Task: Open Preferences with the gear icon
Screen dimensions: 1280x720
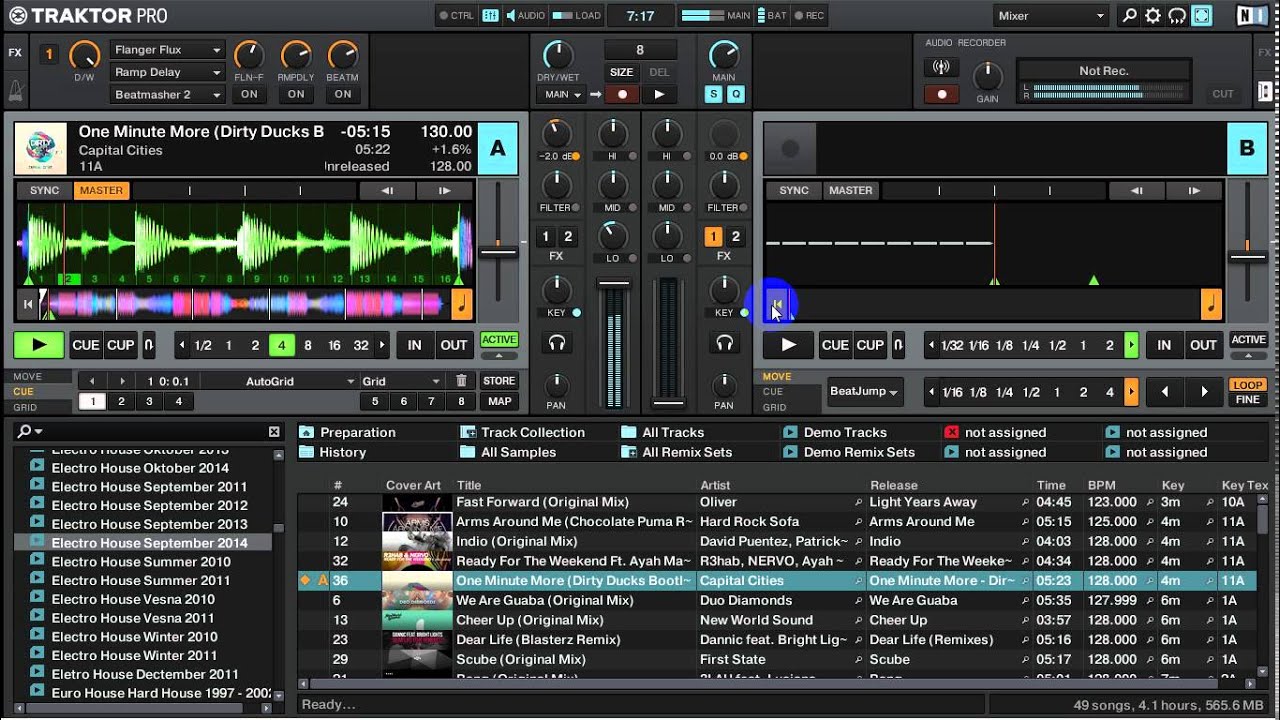Action: click(1153, 15)
